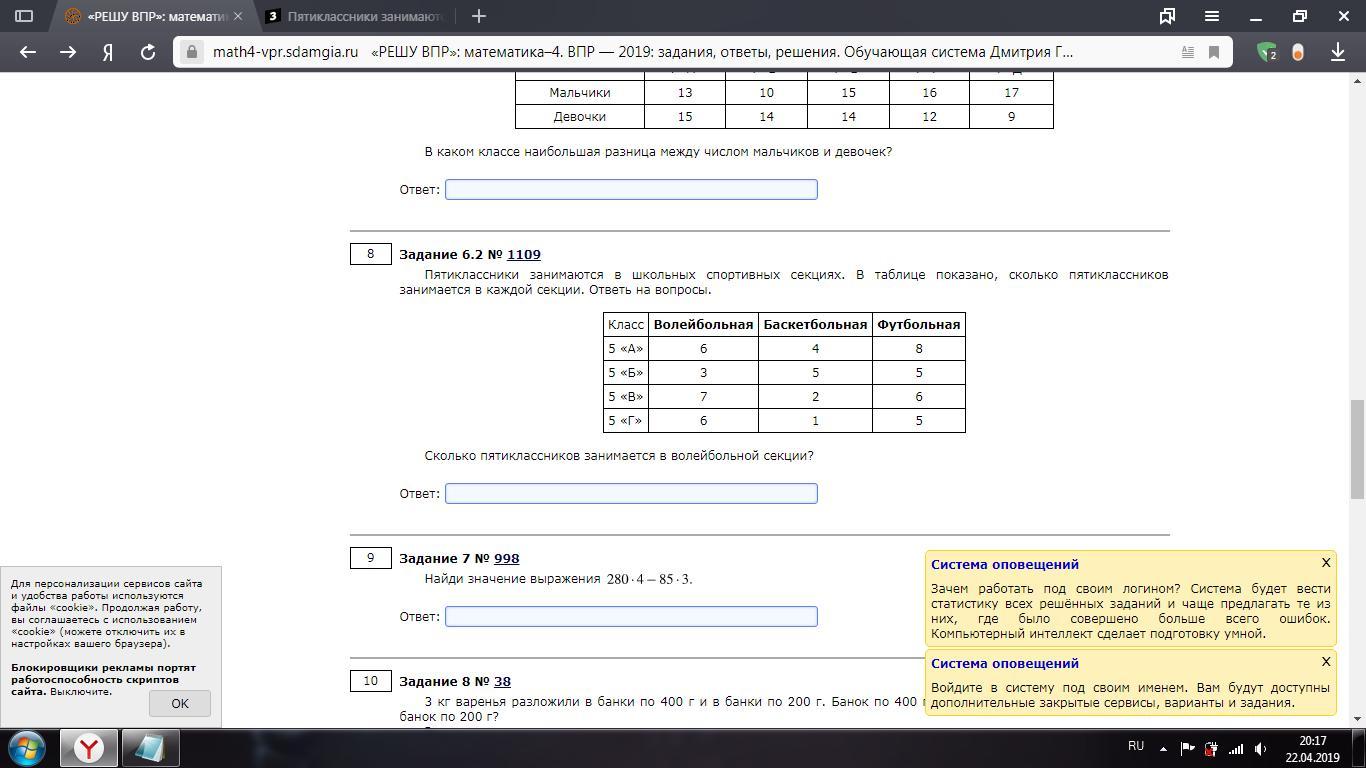The height and width of the screenshot is (768, 1366).
Task: Switch to the Пятиклассники занимаются tab
Action: point(356,16)
